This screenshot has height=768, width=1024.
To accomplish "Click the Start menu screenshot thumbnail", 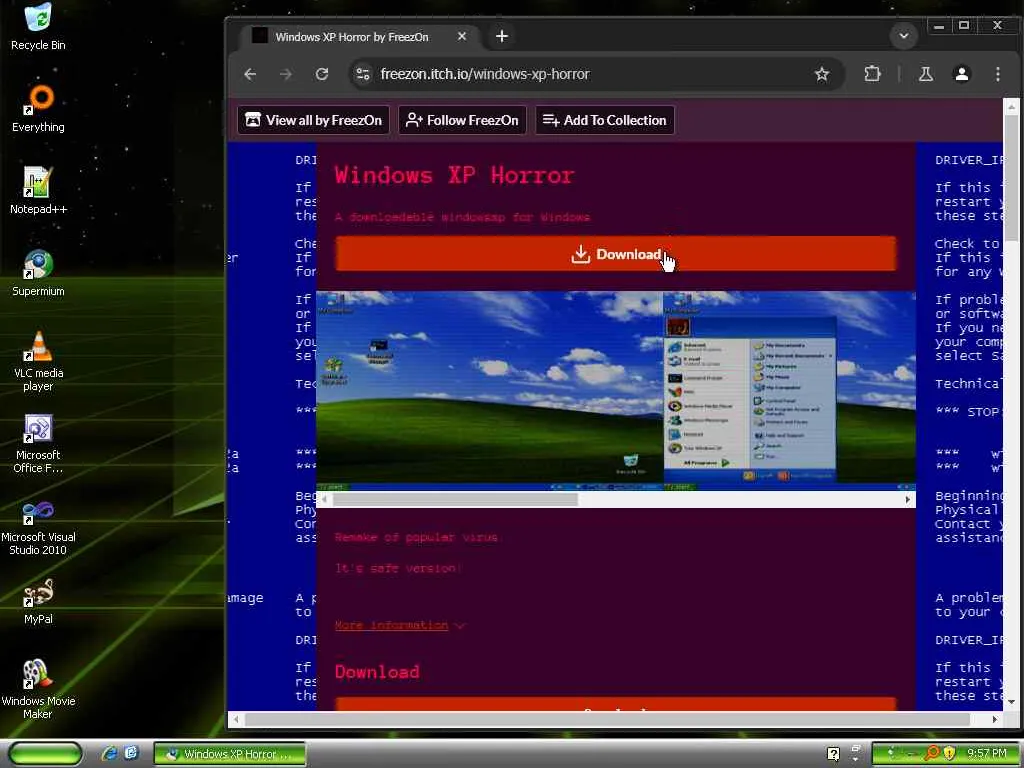I will pyautogui.click(x=789, y=390).
